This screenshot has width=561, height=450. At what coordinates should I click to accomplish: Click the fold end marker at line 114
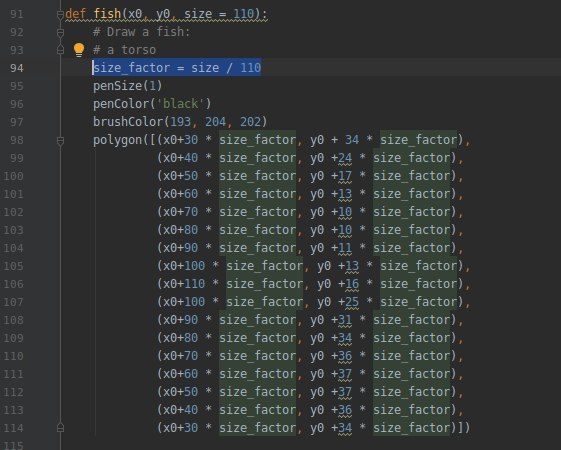(x=60, y=428)
